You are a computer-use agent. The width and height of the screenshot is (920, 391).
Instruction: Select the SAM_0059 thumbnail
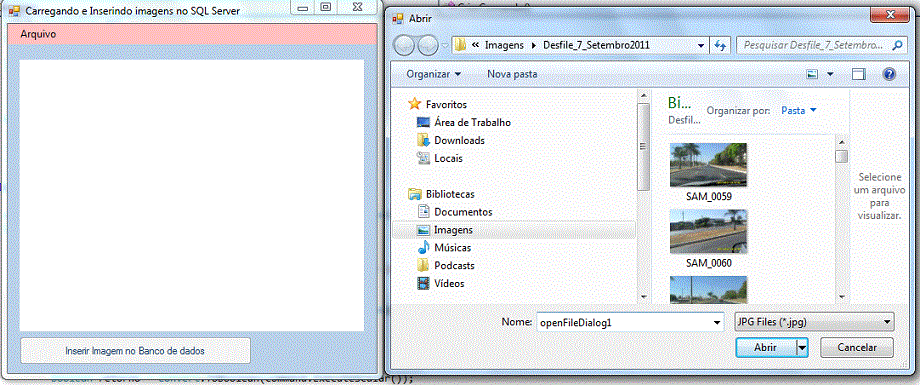click(x=708, y=164)
